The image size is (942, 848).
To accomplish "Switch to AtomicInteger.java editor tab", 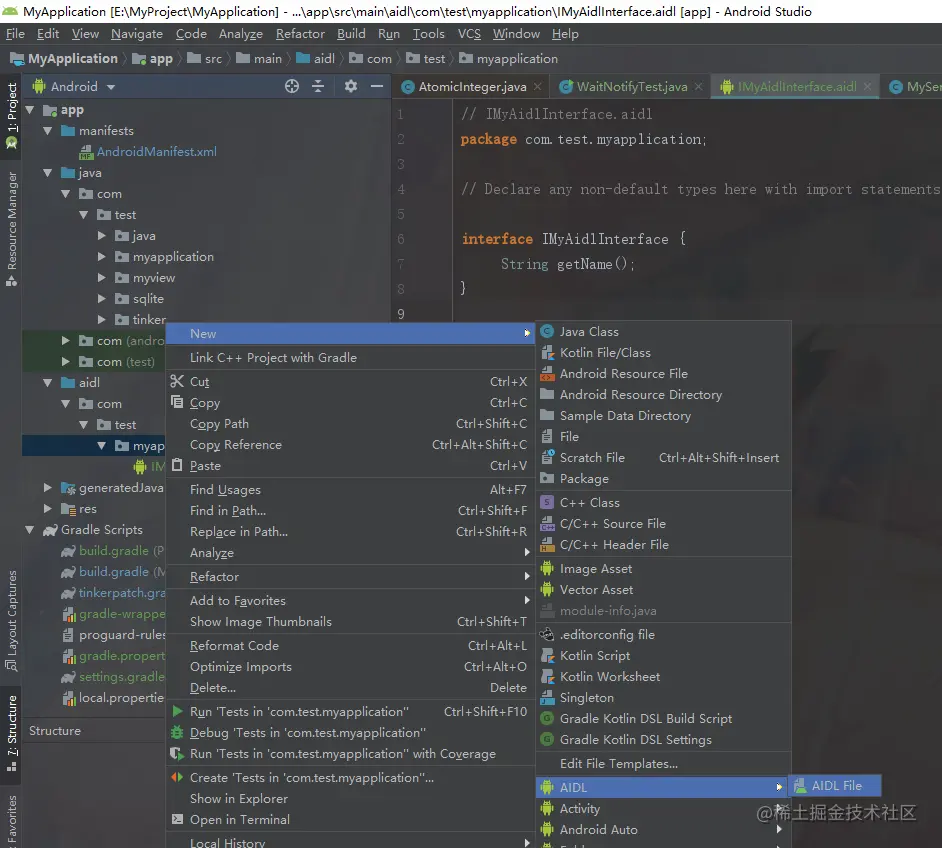I will [472, 87].
